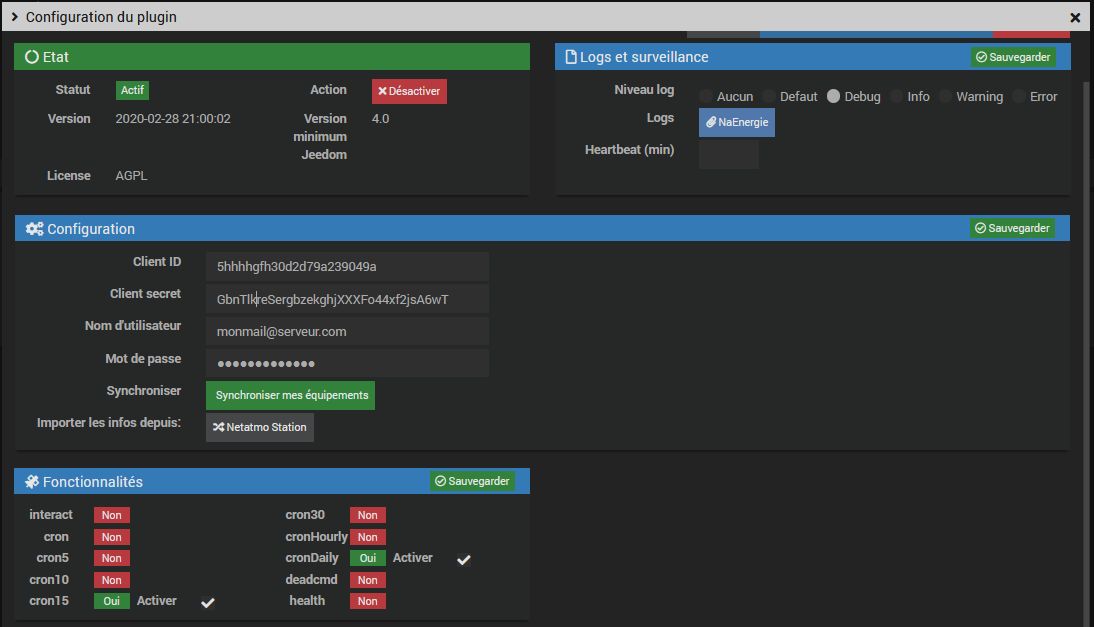Click the Désactiver plugin button
Viewport: 1094px width, 627px height.
[x=410, y=91]
